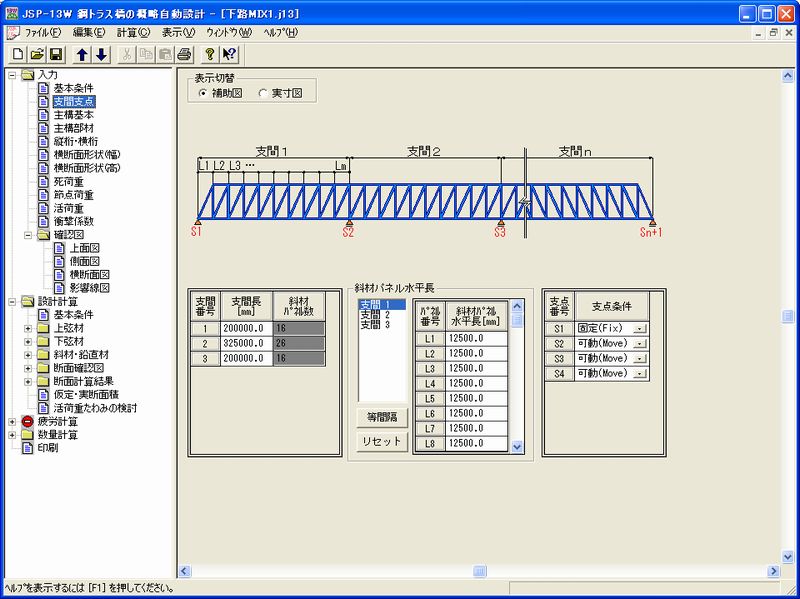Select the 補助図 radio button
The image size is (800, 599).
point(203,93)
